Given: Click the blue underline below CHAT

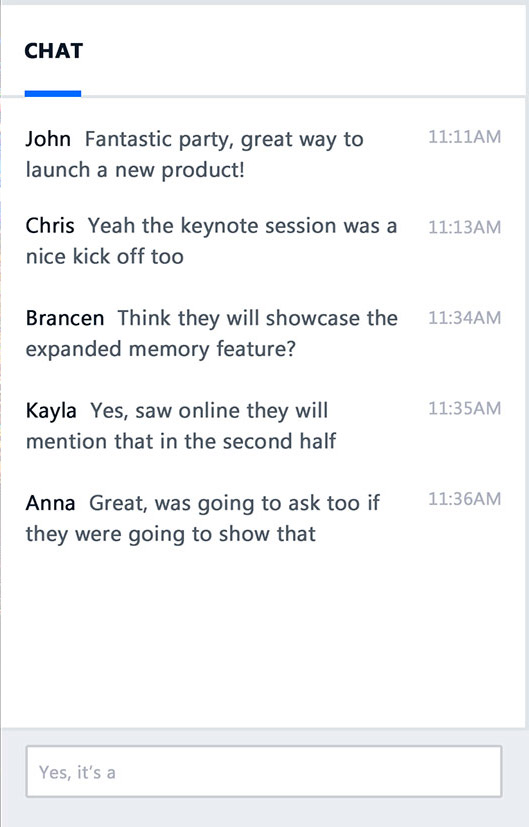Looking at the screenshot, I should (x=53, y=94).
